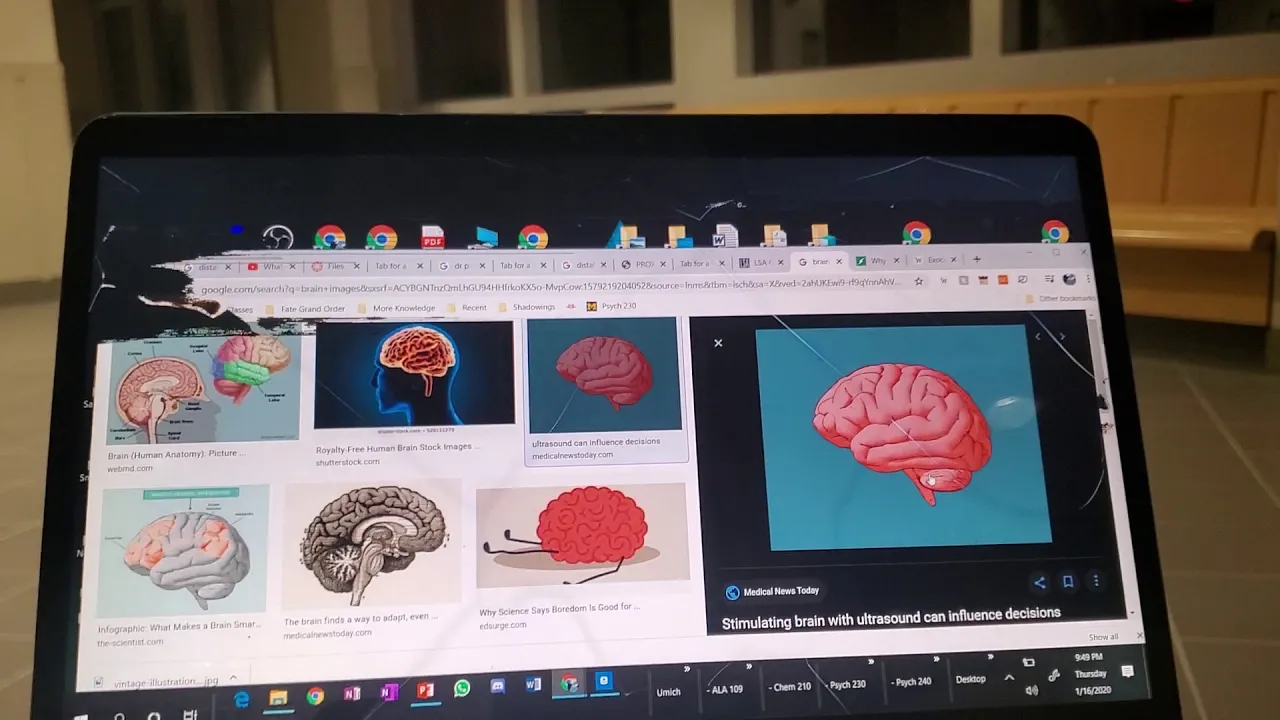Select 'The brain finds a way to adapt' thumbnail

(371, 543)
